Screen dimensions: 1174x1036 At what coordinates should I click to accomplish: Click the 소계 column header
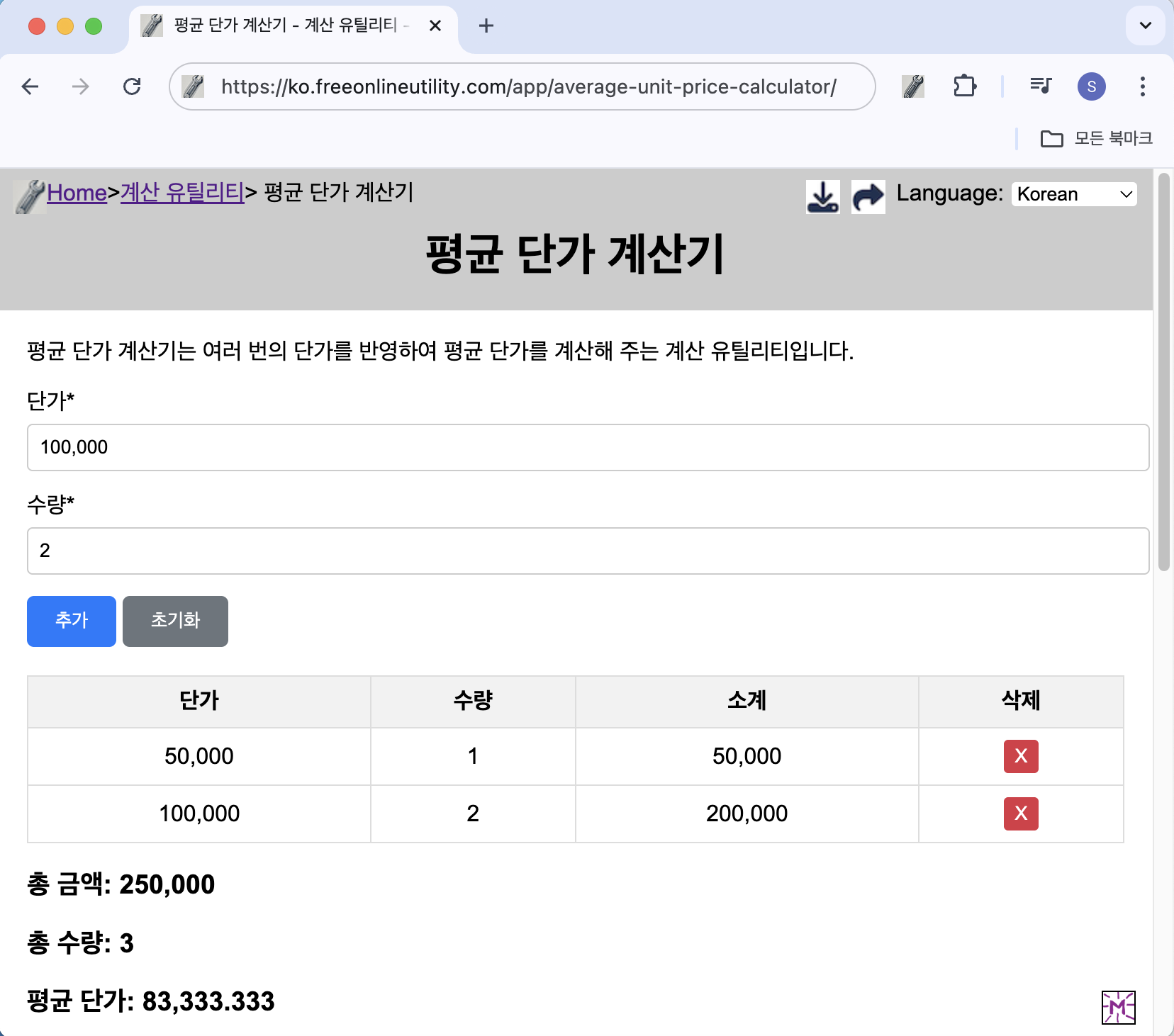click(x=747, y=702)
